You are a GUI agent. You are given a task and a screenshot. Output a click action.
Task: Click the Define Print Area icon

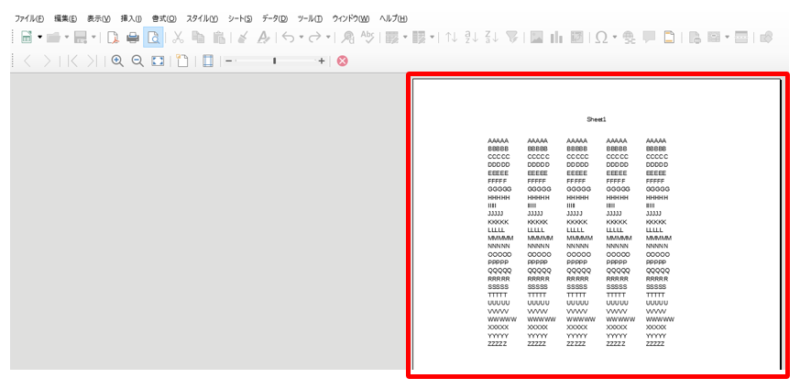click(694, 37)
